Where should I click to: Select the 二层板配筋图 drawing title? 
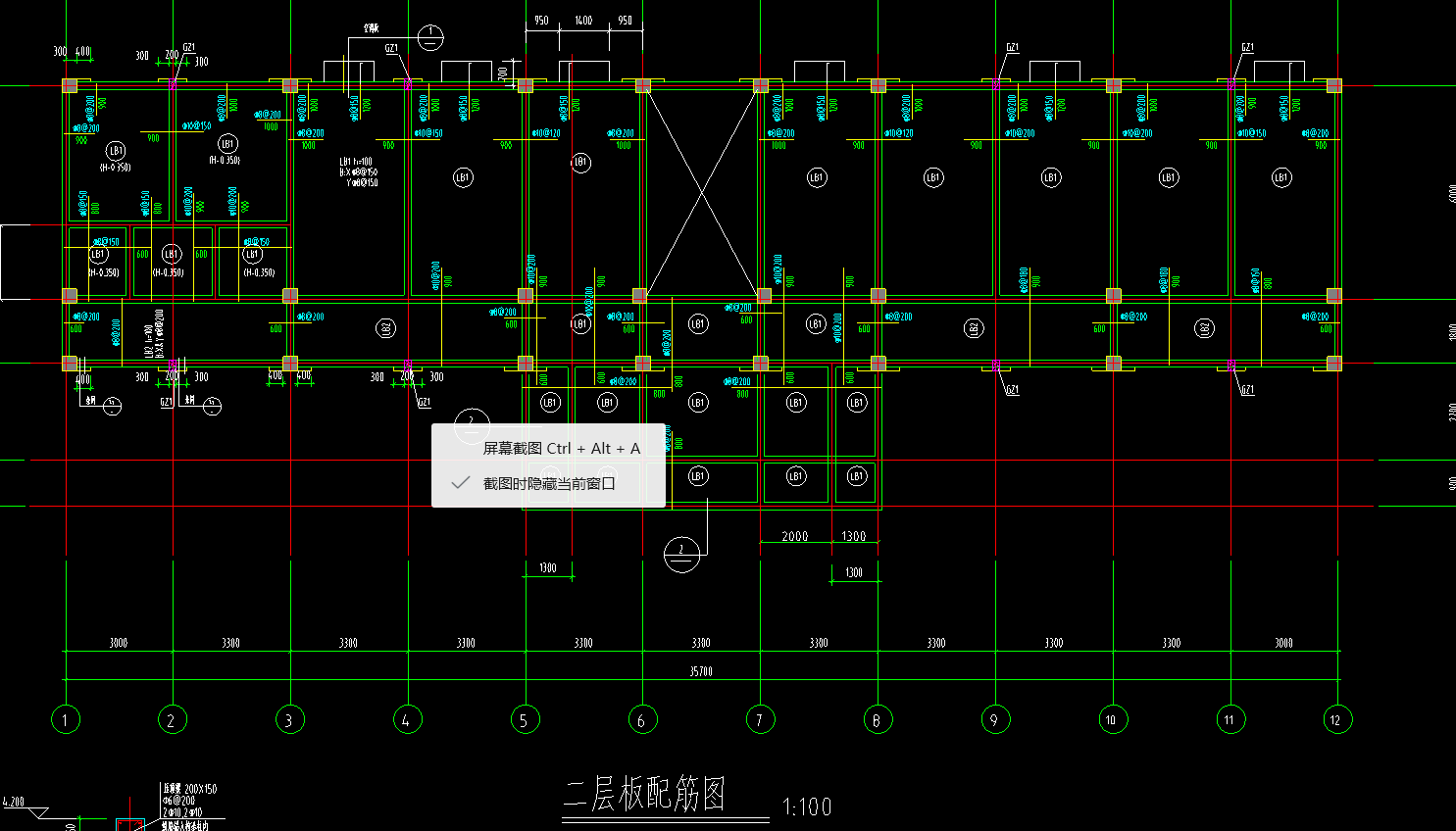tap(645, 794)
